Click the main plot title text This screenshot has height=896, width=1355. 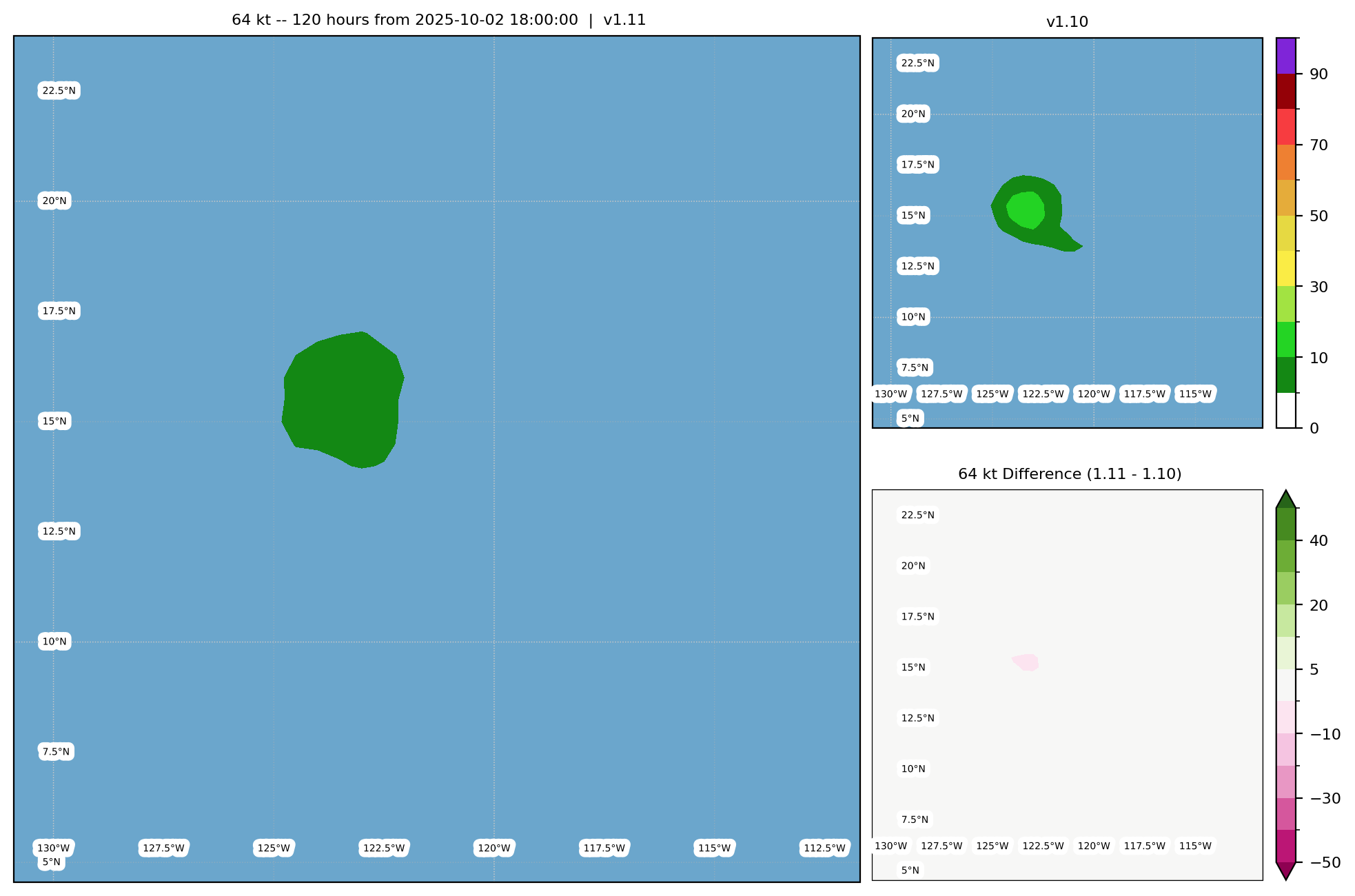(x=438, y=20)
